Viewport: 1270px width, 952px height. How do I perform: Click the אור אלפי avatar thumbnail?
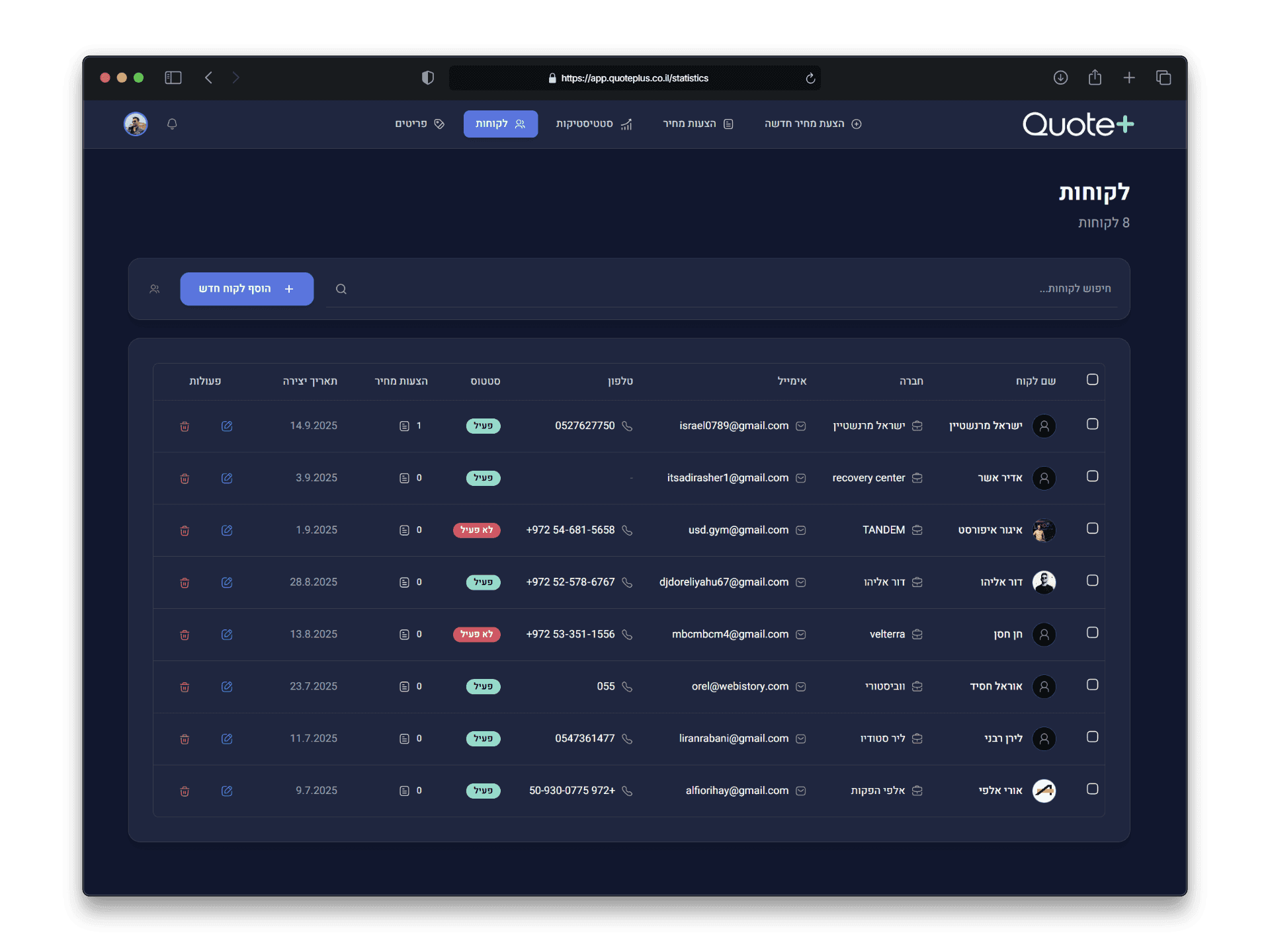[1044, 791]
